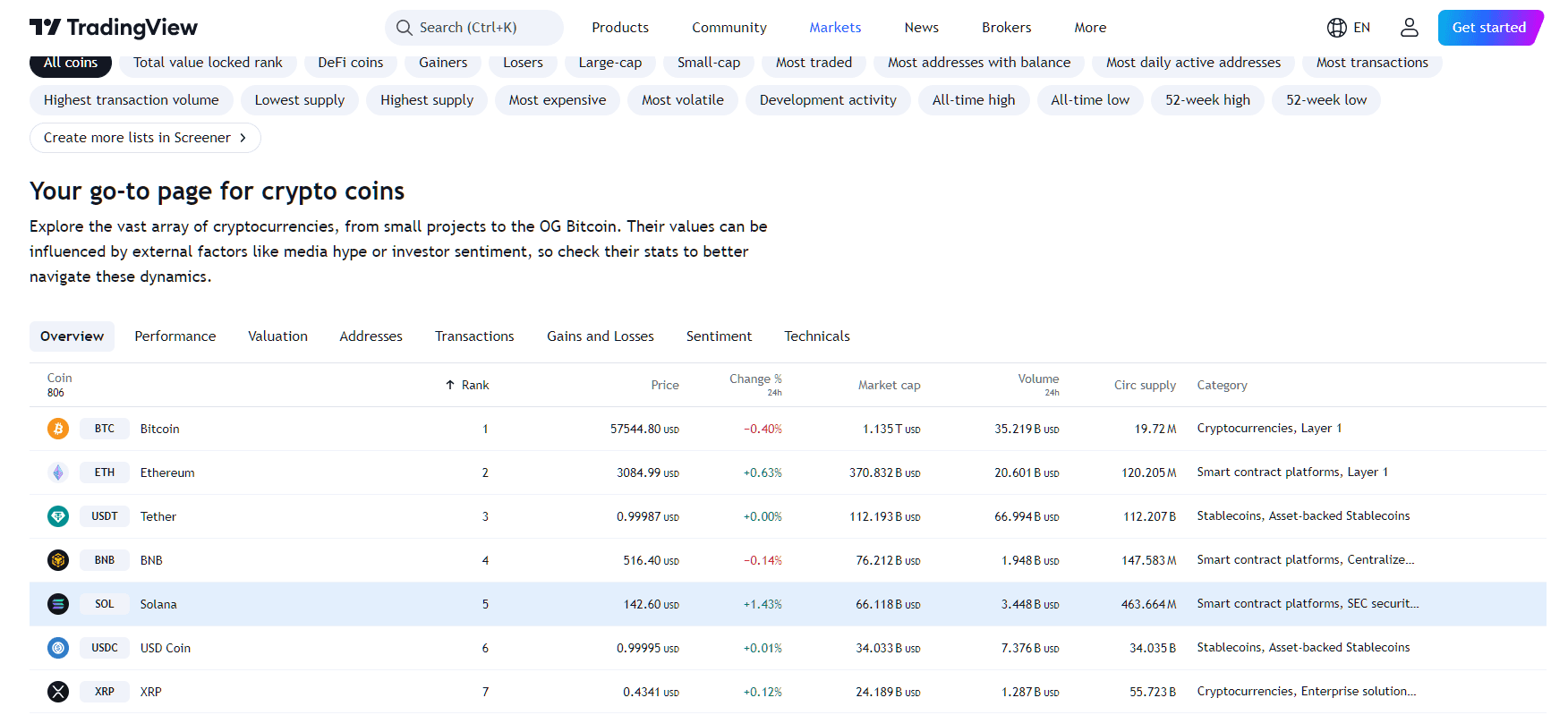Select the 52-week low chip

[1326, 100]
